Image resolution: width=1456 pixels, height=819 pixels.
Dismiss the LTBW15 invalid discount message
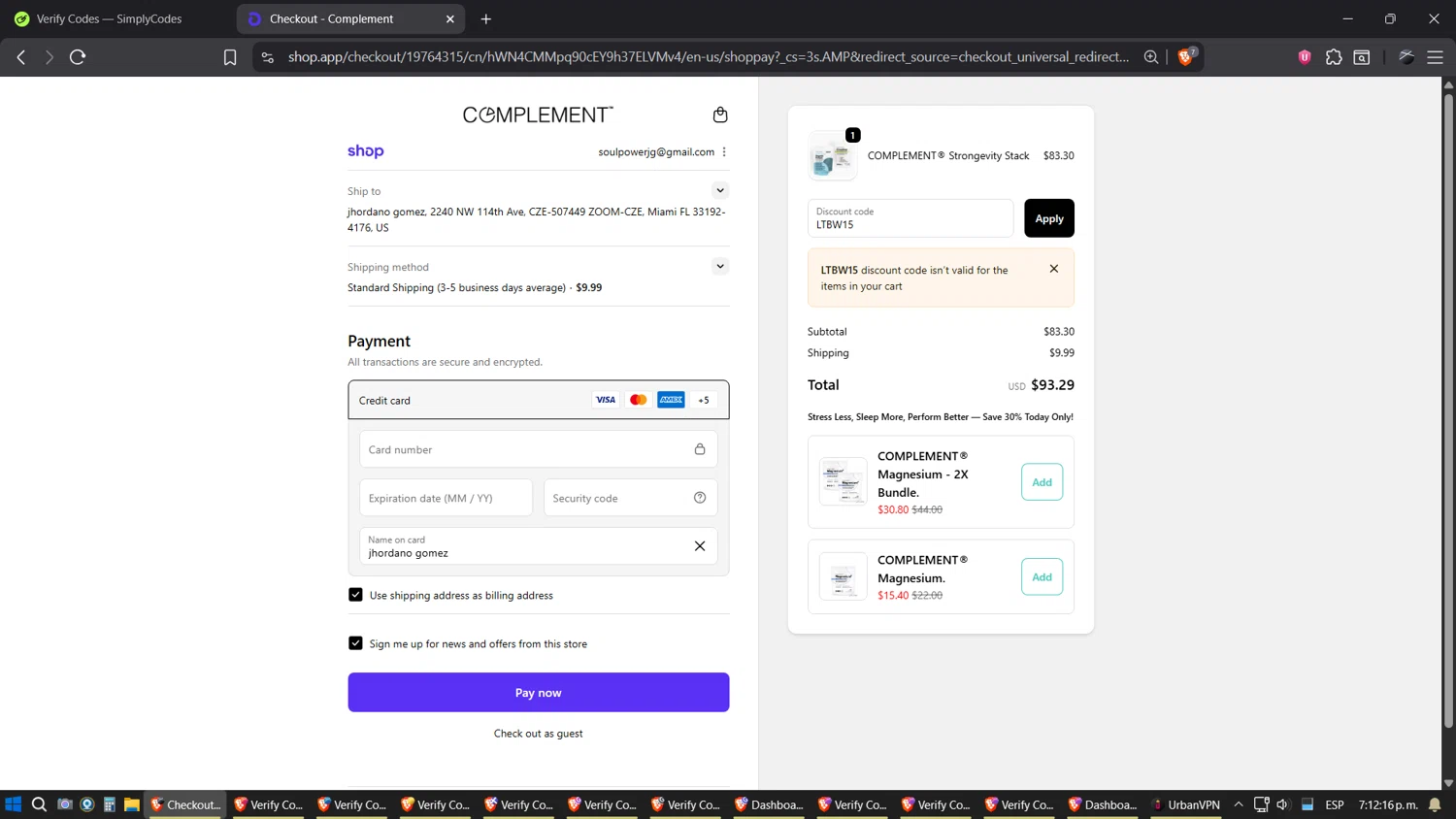1053,269
